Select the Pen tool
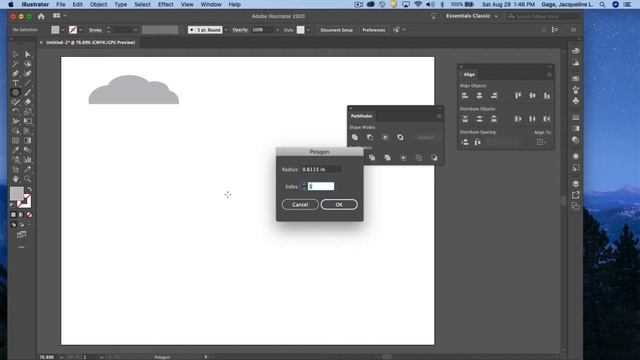Image resolution: width=640 pixels, height=360 pixels. [x=16, y=73]
